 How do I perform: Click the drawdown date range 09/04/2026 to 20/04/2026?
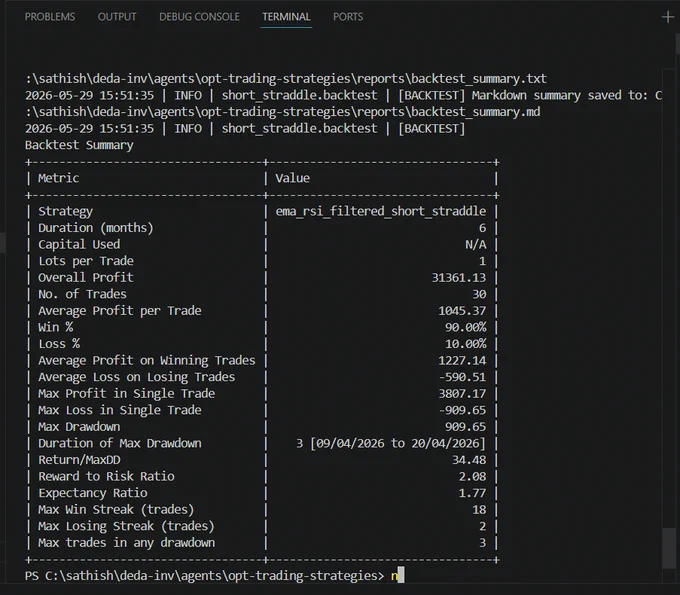[398, 444]
